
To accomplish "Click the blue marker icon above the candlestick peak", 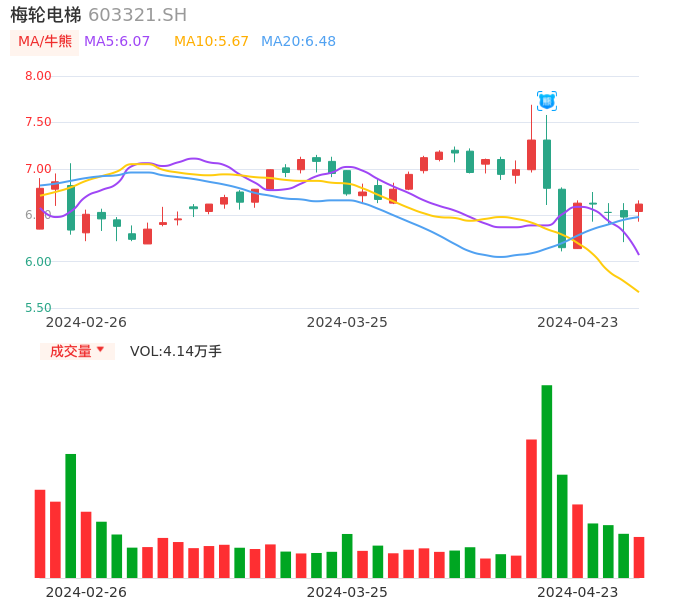I will tap(547, 101).
